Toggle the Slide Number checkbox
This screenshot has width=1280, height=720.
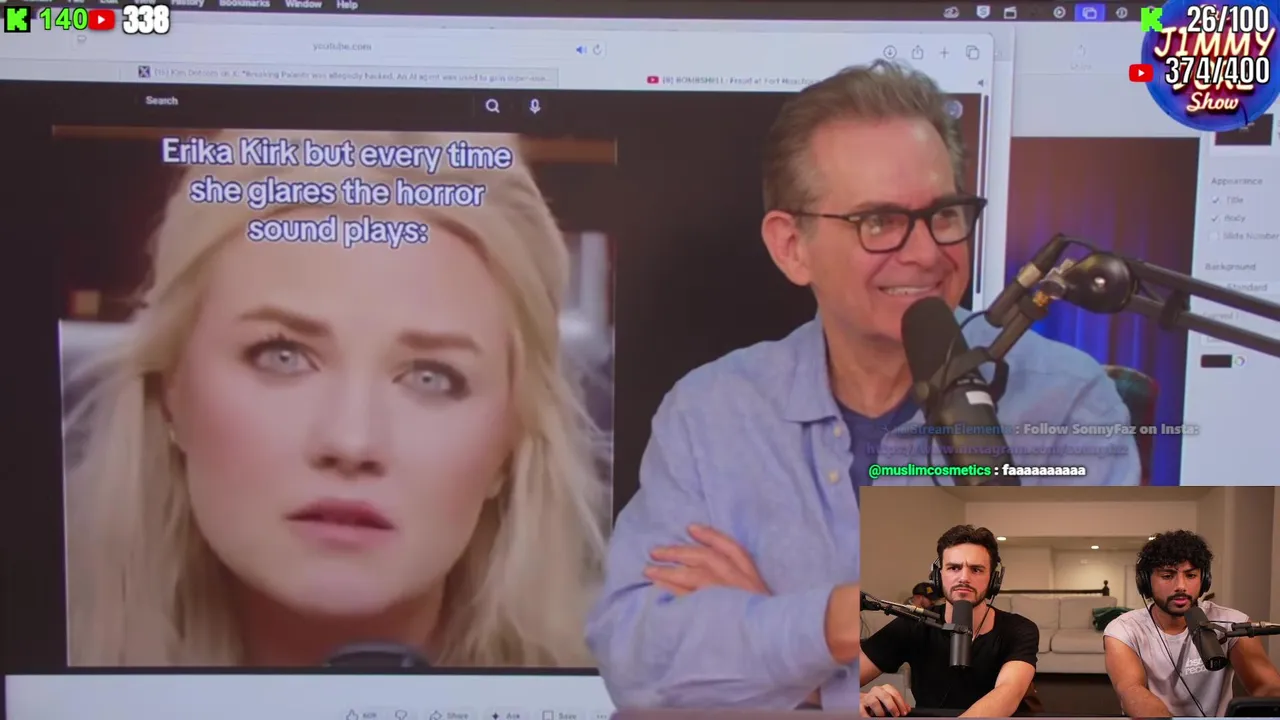[x=1215, y=236]
